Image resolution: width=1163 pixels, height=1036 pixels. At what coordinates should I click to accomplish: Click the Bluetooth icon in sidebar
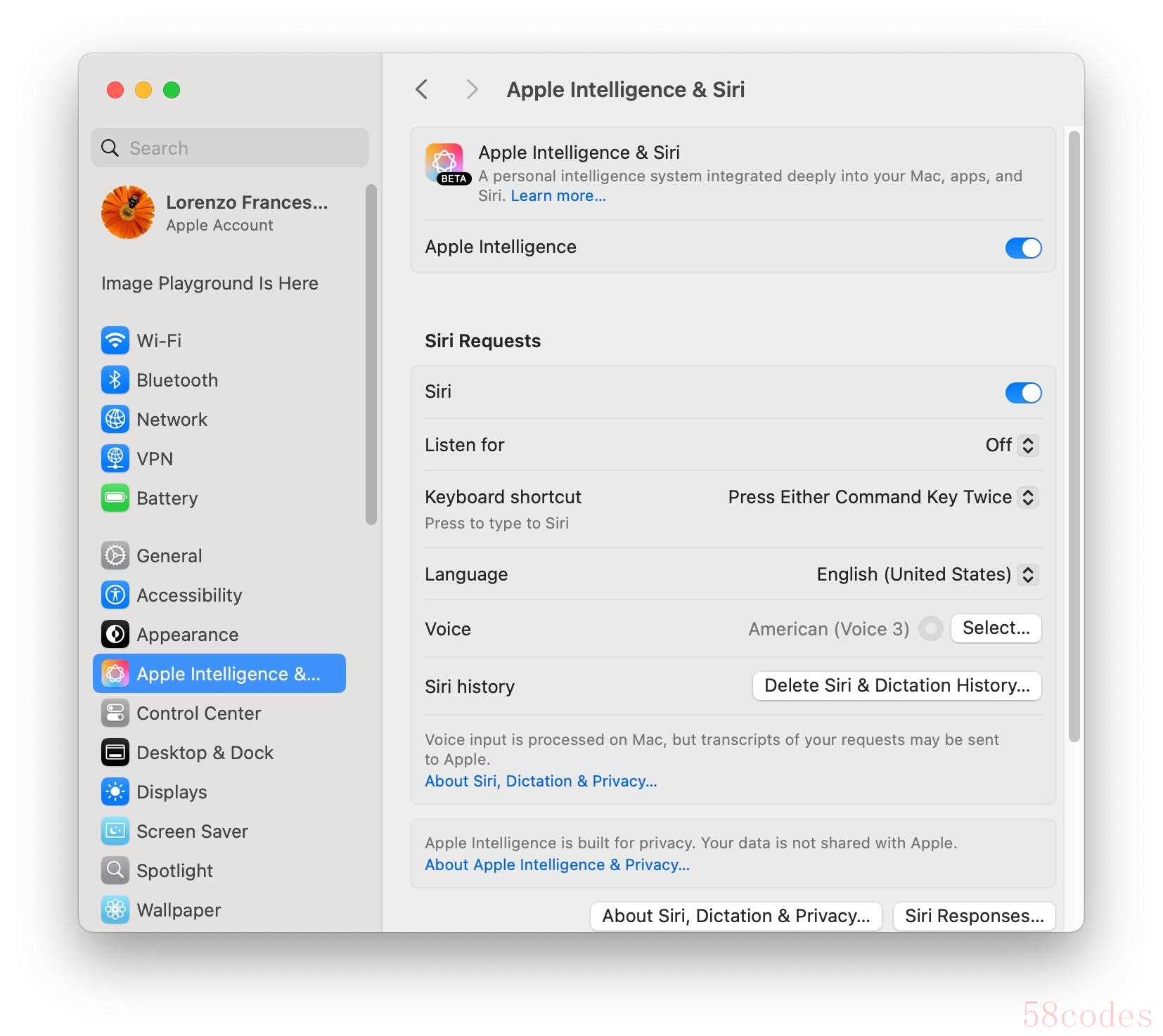pos(115,380)
